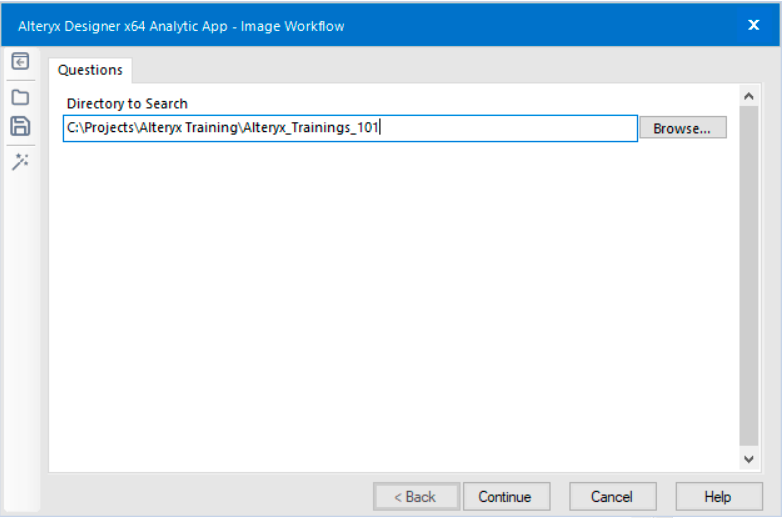Click the magic wand icon in sidebar
Image resolution: width=782 pixels, height=518 pixels.
tap(20, 162)
